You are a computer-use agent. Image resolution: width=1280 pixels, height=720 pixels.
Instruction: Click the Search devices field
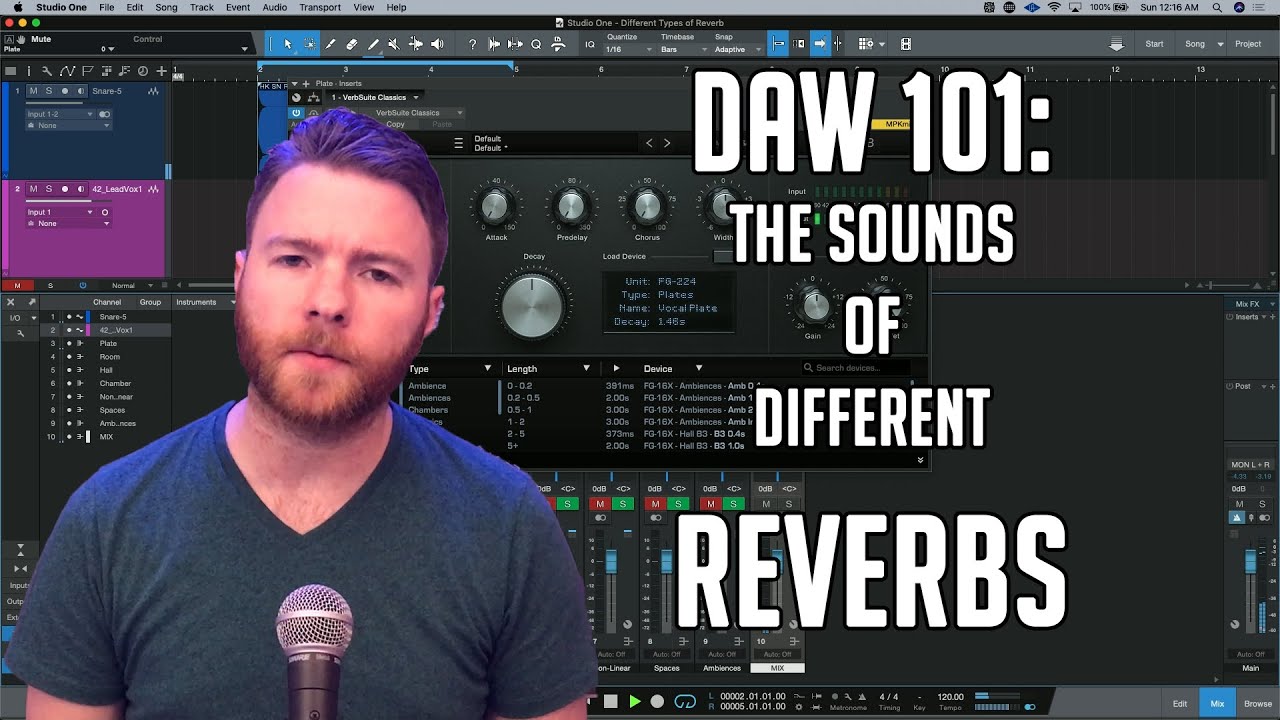pyautogui.click(x=855, y=368)
